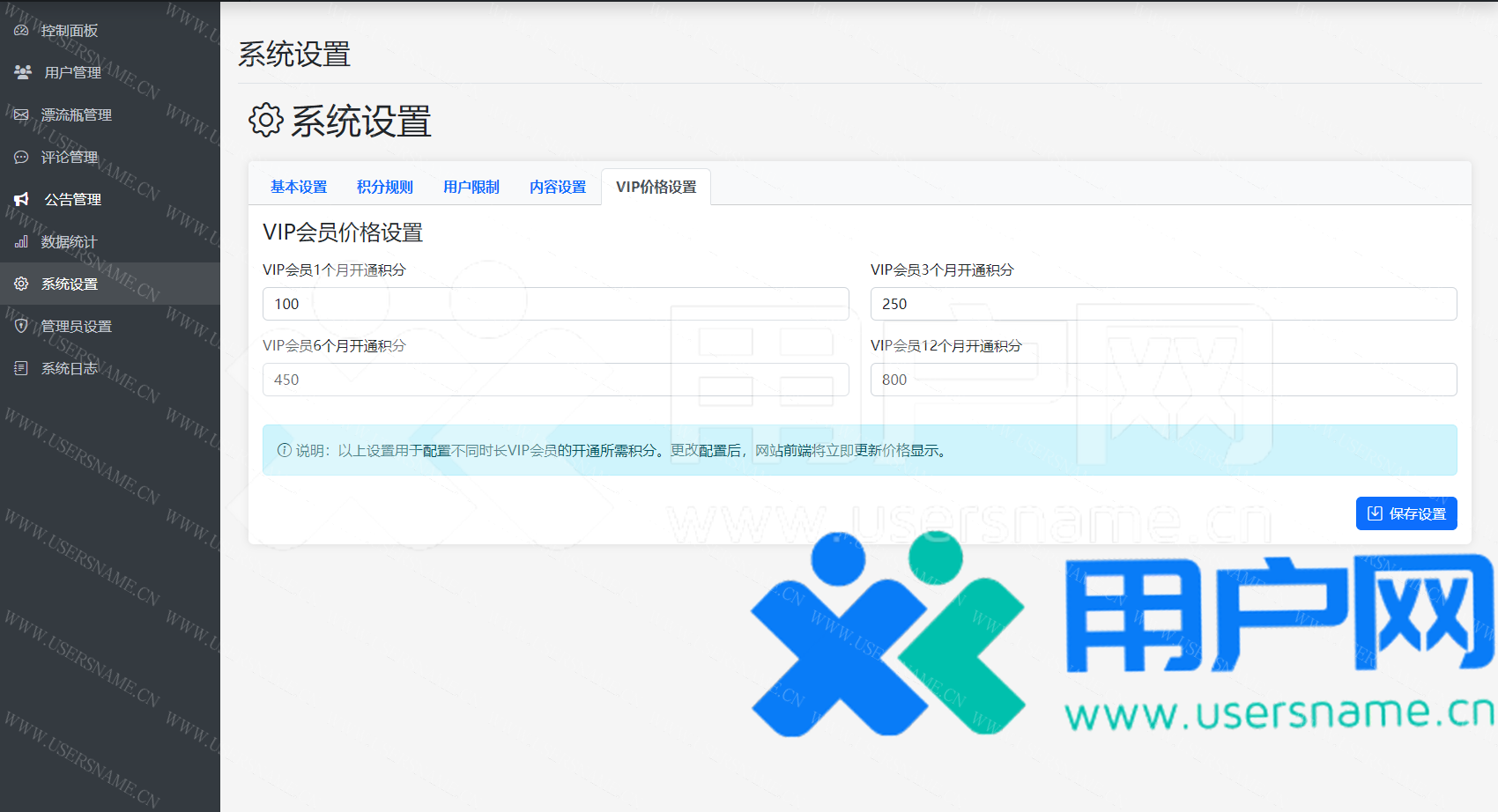The width and height of the screenshot is (1498, 812).
Task: Click the system settings gear sidebar icon
Action: (x=21, y=284)
